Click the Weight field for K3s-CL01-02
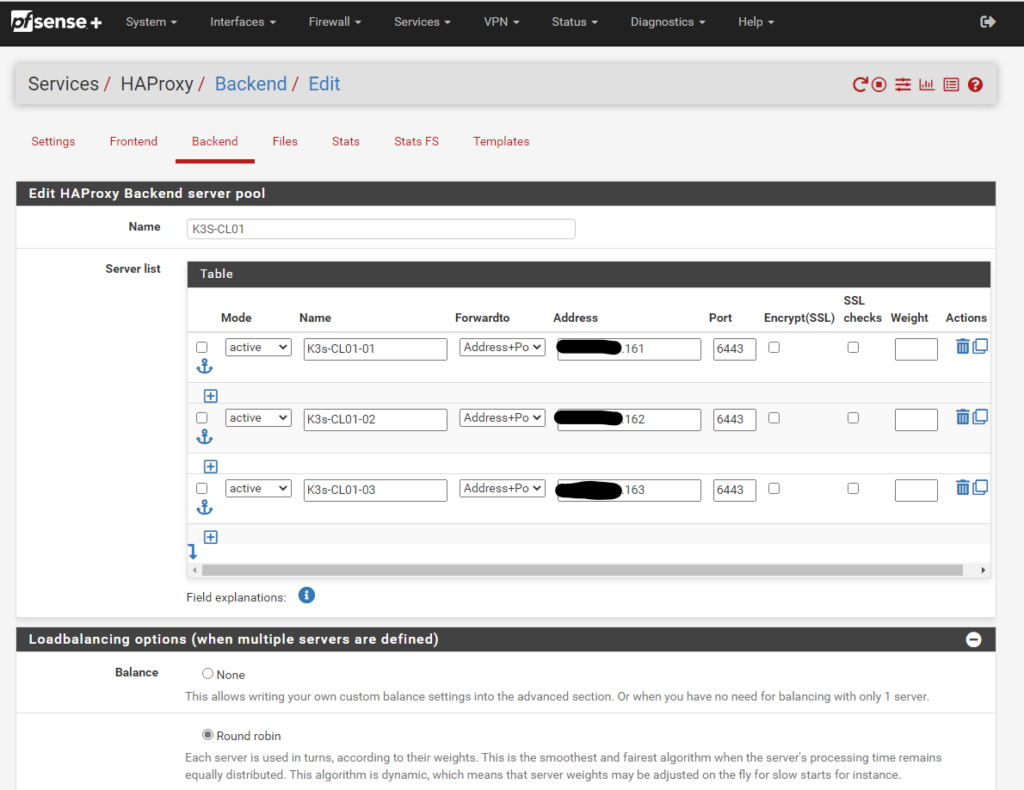 click(x=916, y=419)
